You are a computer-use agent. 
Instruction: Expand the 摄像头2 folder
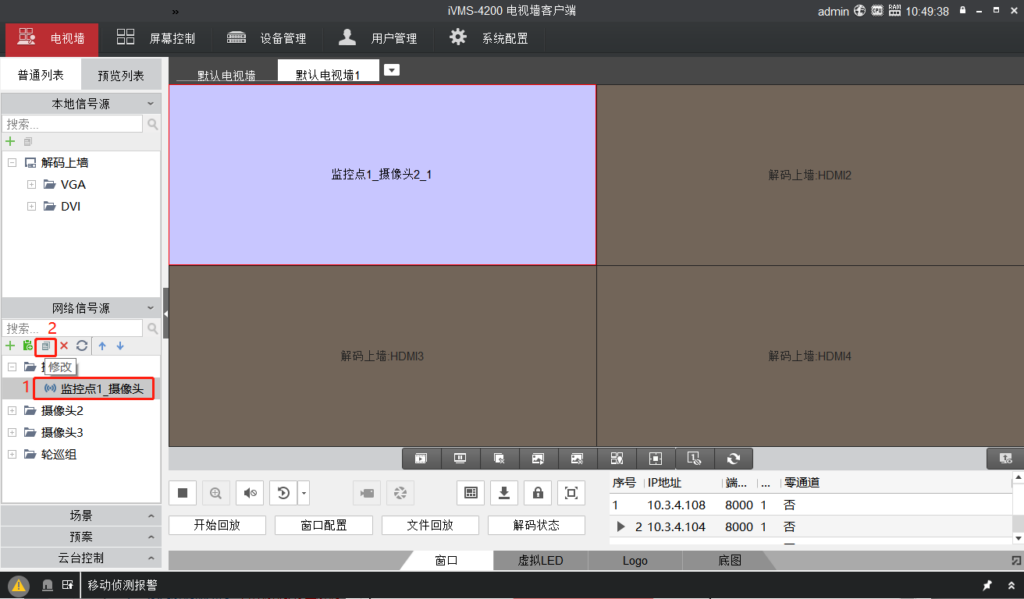point(12,410)
